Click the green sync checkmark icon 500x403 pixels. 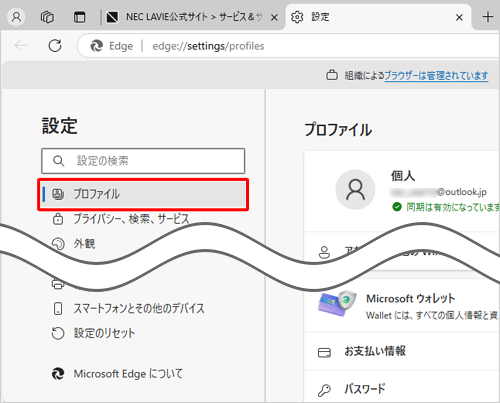pyautogui.click(x=397, y=207)
